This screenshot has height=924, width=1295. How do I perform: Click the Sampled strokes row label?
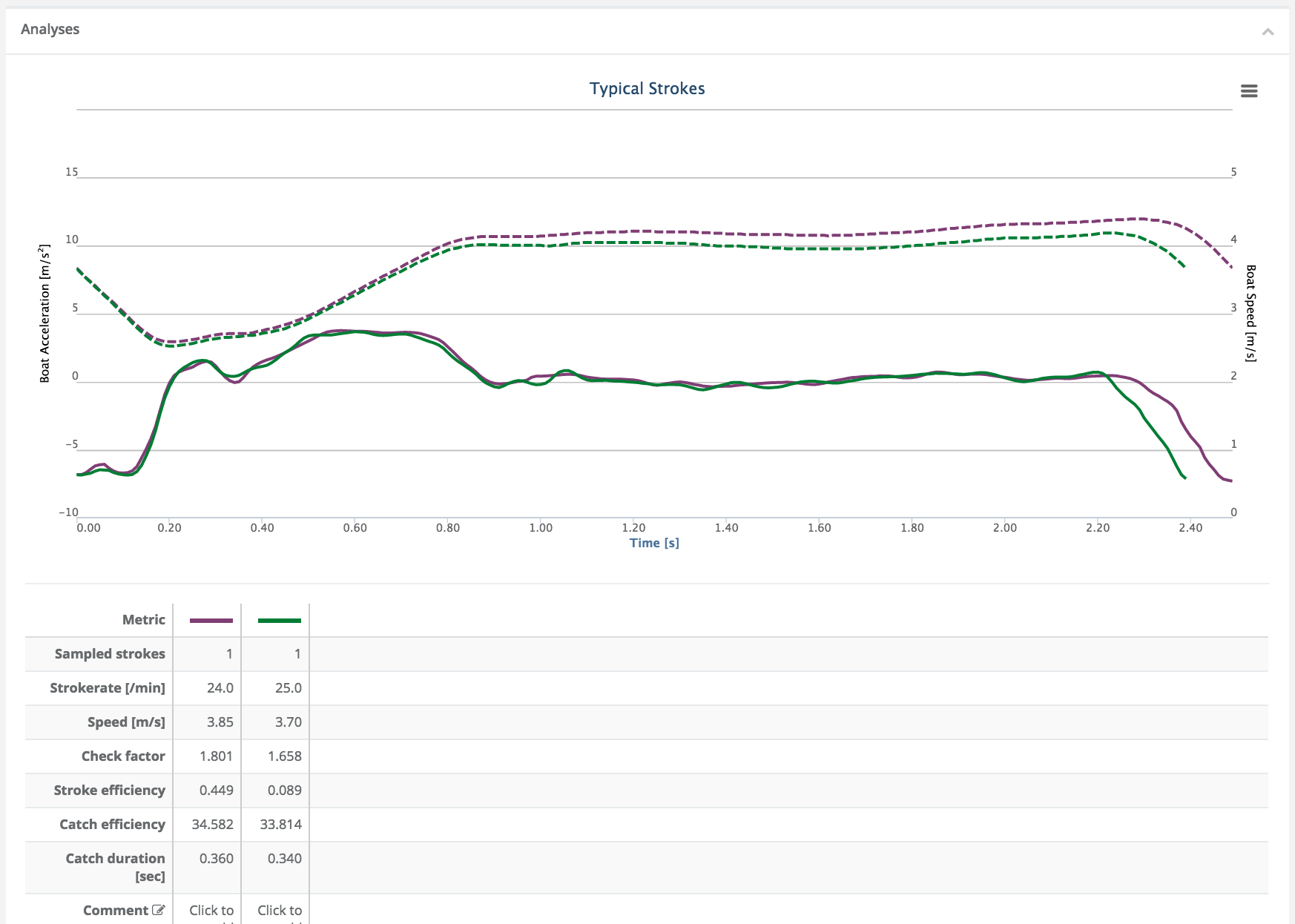click(110, 653)
